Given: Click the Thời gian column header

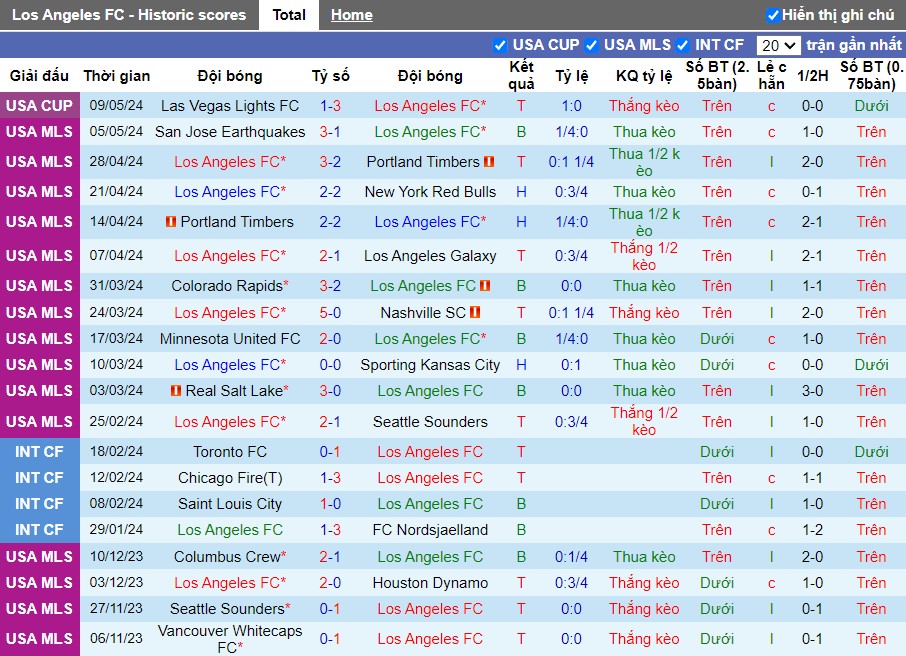Looking at the screenshot, I should [x=117, y=76].
